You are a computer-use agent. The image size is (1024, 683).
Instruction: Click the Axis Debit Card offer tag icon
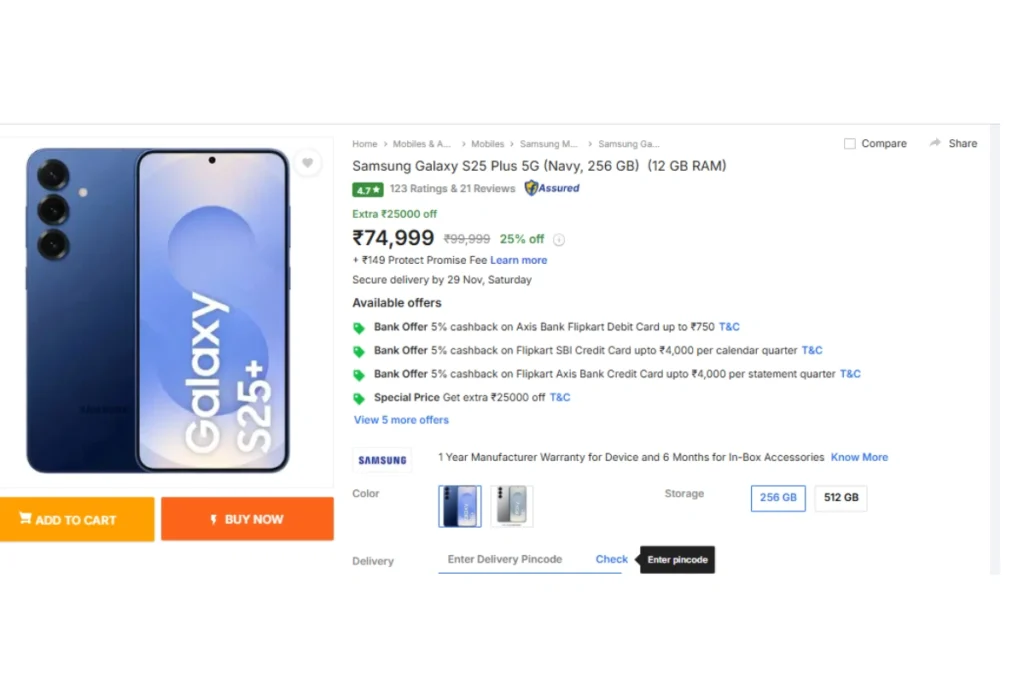[359, 328]
